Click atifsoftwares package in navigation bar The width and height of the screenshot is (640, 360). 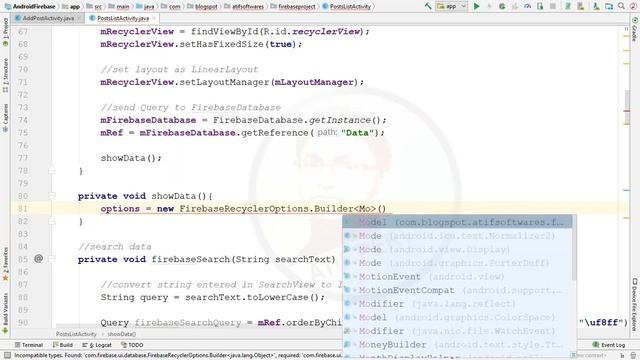244,7
